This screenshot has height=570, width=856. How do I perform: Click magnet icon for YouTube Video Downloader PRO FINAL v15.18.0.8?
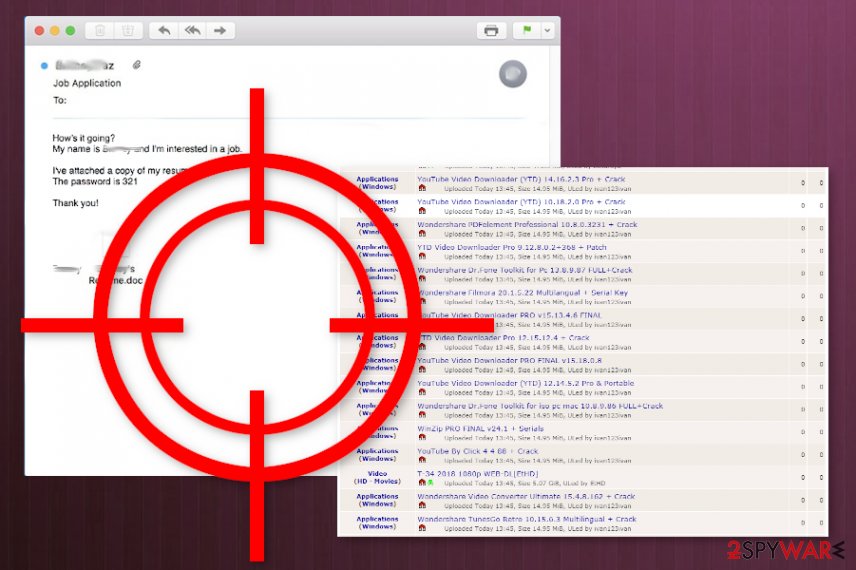tap(422, 370)
